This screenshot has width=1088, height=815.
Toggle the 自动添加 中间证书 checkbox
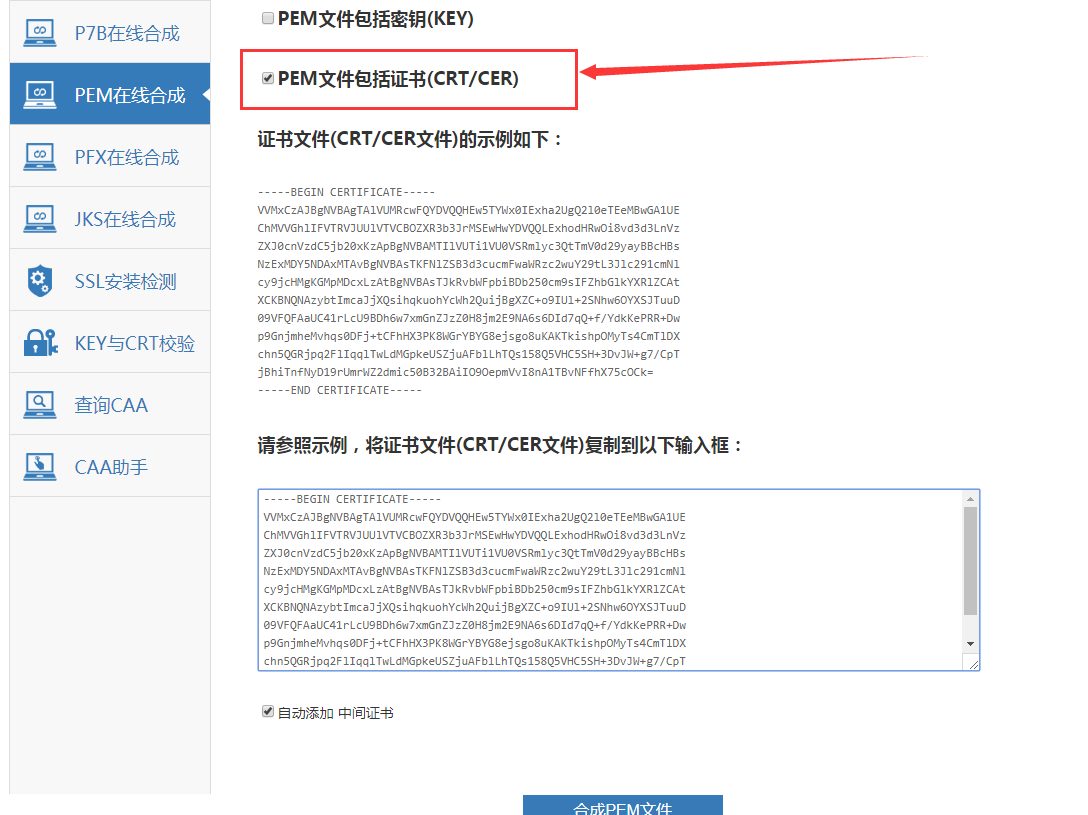click(267, 712)
